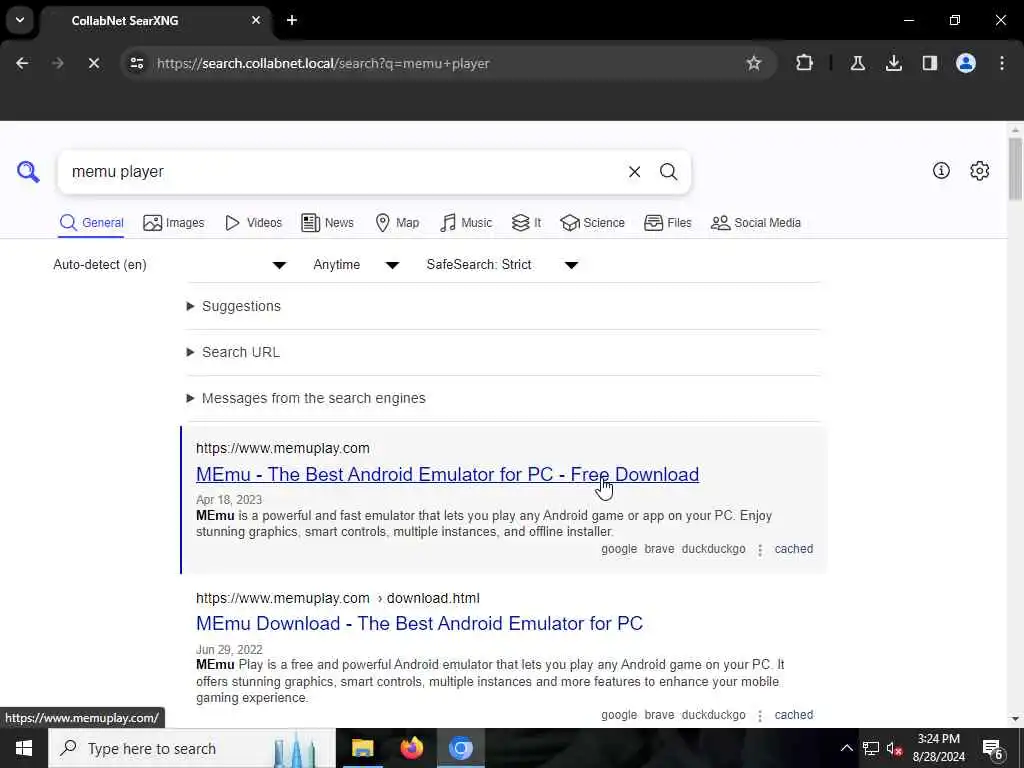The width and height of the screenshot is (1024, 768).
Task: Open the Chrome profile avatar
Action: [965, 63]
